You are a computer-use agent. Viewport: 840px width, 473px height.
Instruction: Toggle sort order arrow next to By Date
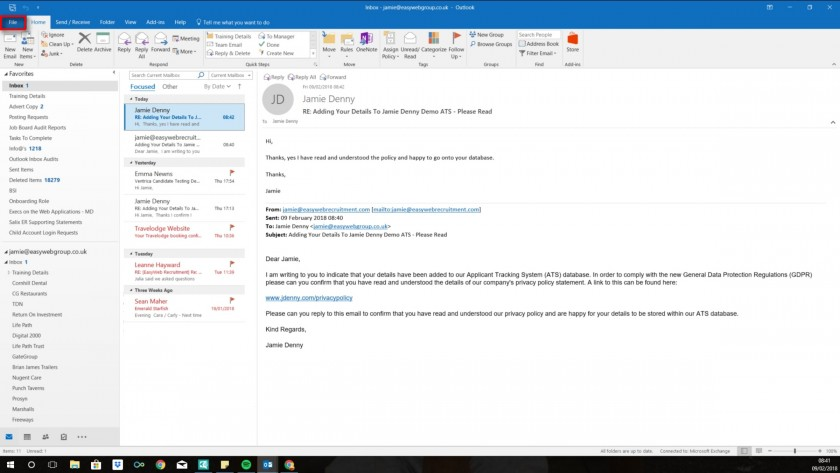[239, 86]
